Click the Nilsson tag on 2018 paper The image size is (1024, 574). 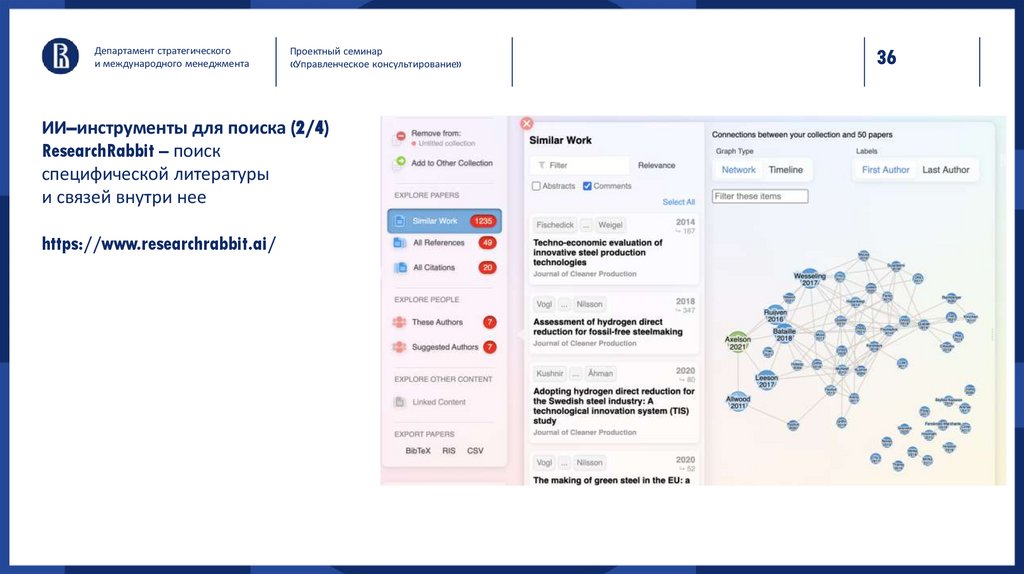589,304
